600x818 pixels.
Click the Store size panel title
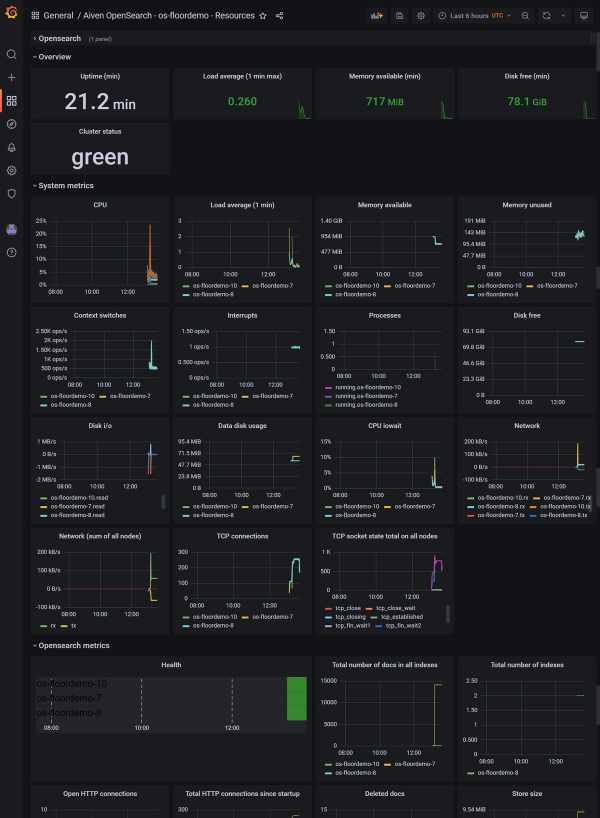[x=526, y=794]
